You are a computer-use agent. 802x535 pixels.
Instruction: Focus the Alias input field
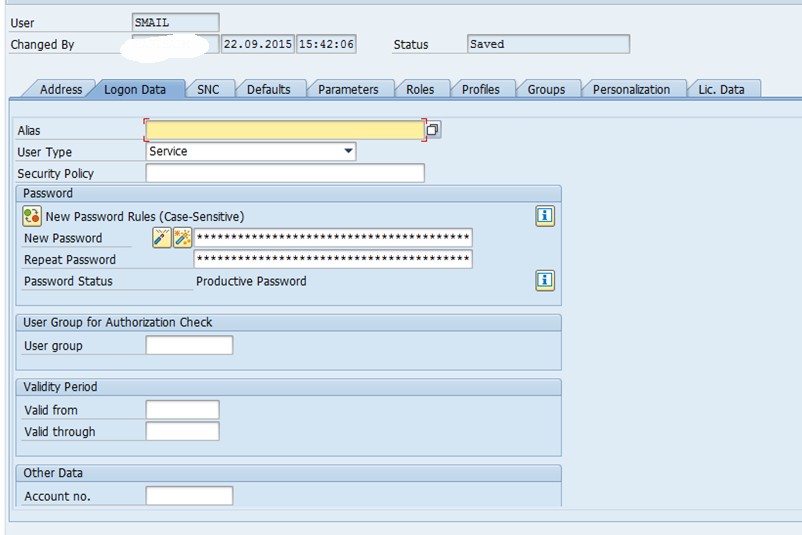[285, 130]
